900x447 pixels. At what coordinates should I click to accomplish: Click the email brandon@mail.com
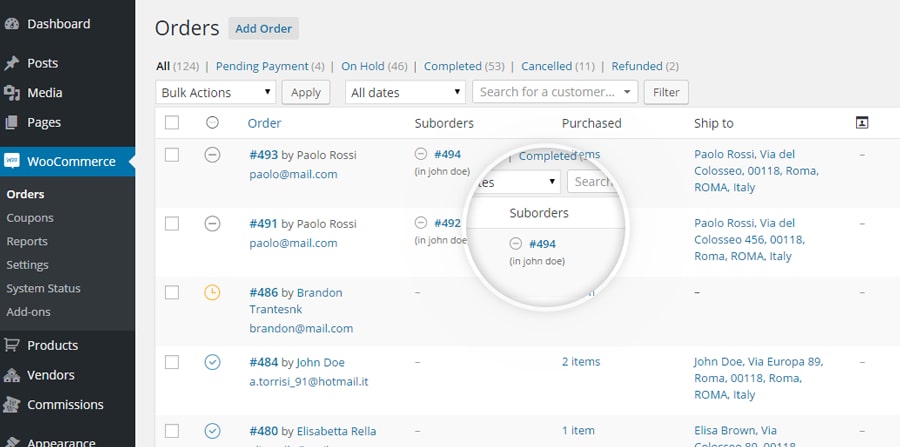point(301,329)
